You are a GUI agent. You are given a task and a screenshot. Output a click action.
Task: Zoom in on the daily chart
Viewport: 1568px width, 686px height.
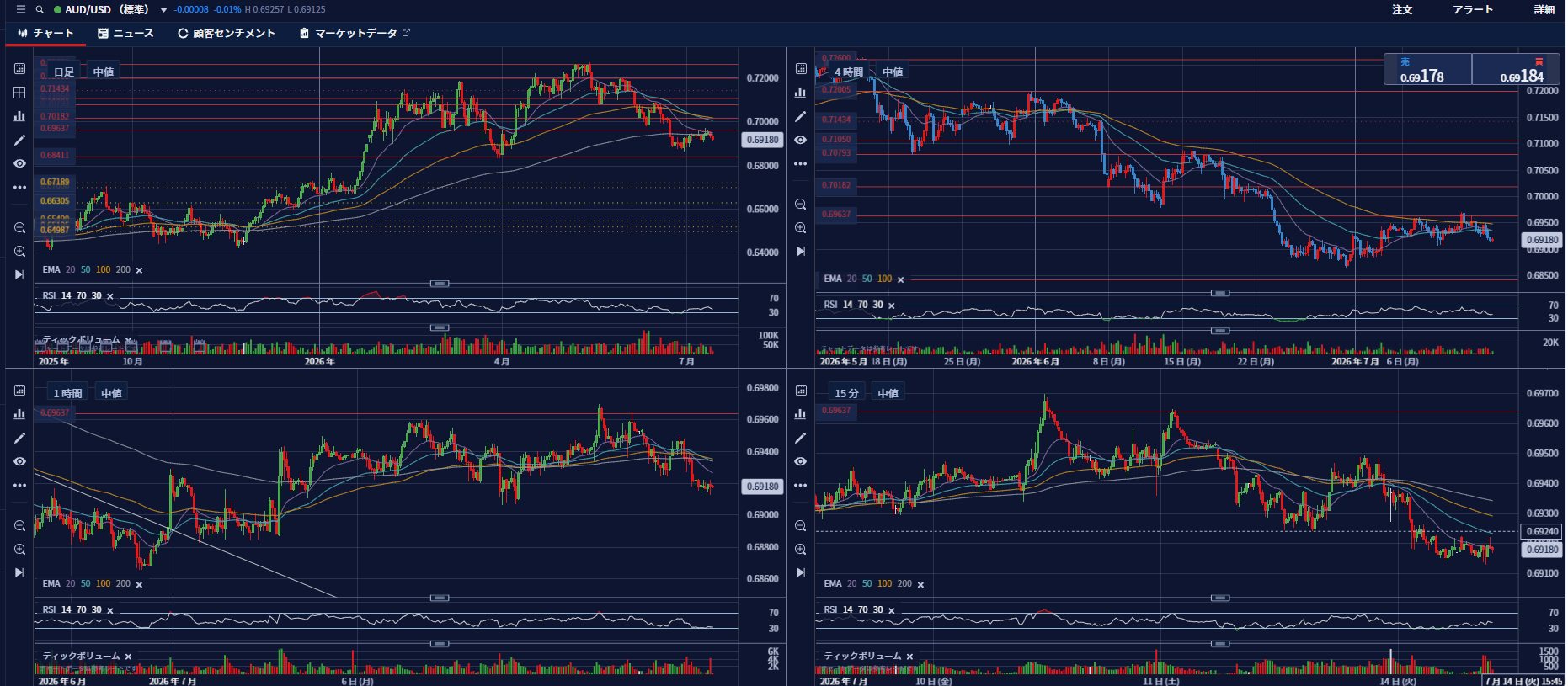tap(19, 252)
